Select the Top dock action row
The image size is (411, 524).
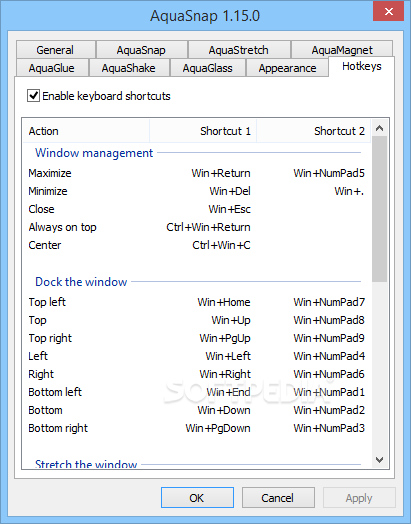point(197,320)
